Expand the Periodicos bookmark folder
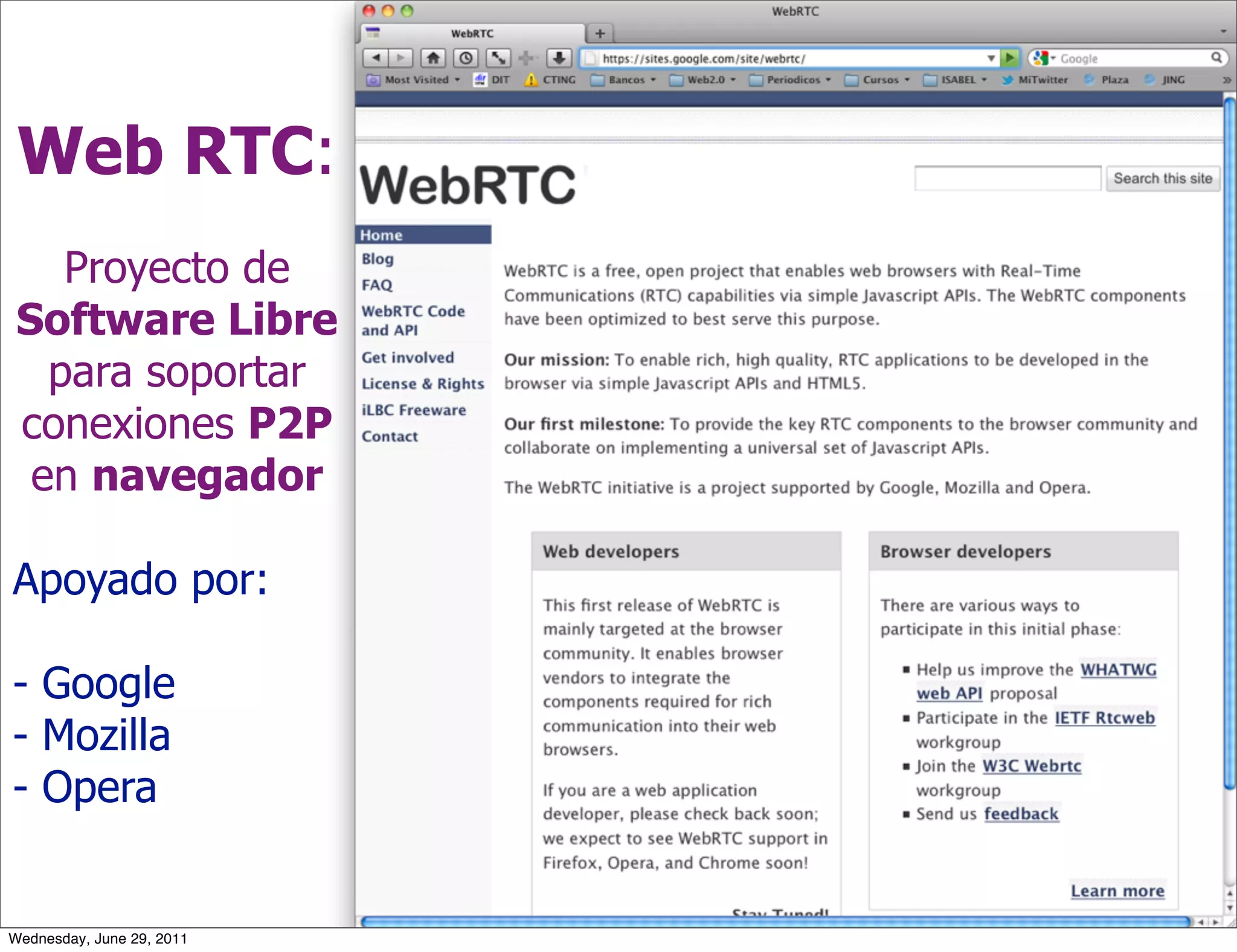The image size is (1237, 952). (x=790, y=80)
